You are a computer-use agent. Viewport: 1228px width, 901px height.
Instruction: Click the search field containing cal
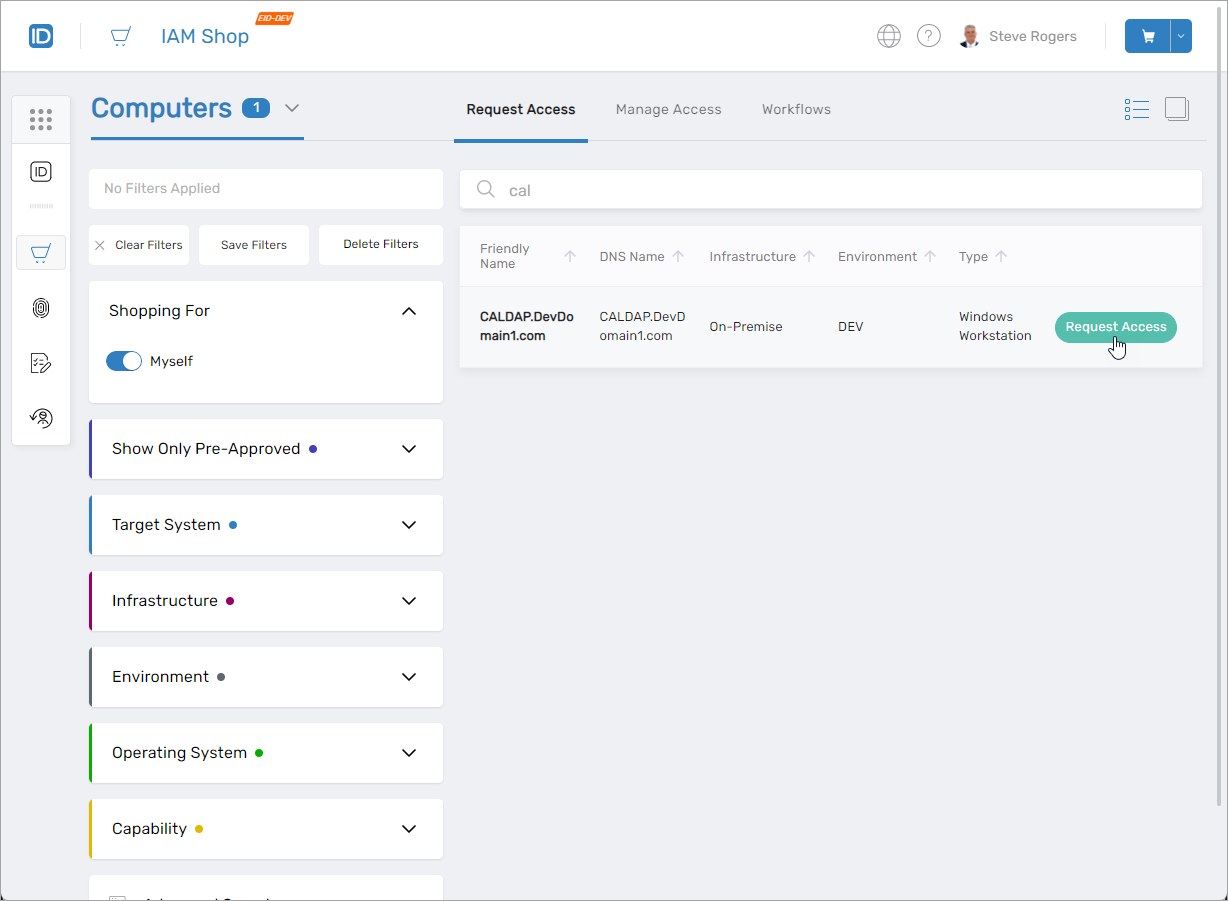830,190
